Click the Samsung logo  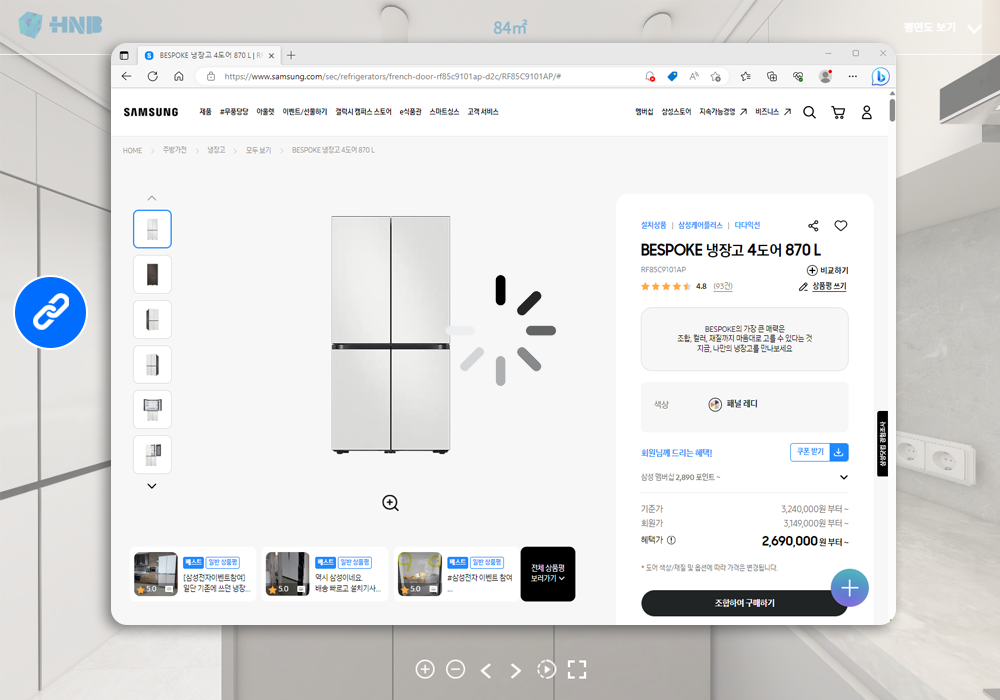click(151, 112)
